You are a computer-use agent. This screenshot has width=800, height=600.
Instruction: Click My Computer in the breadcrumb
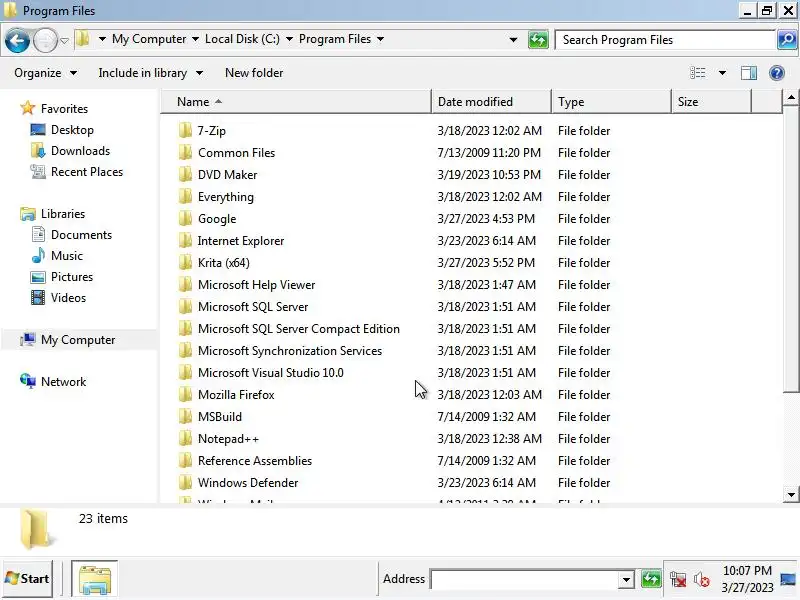coord(149,39)
